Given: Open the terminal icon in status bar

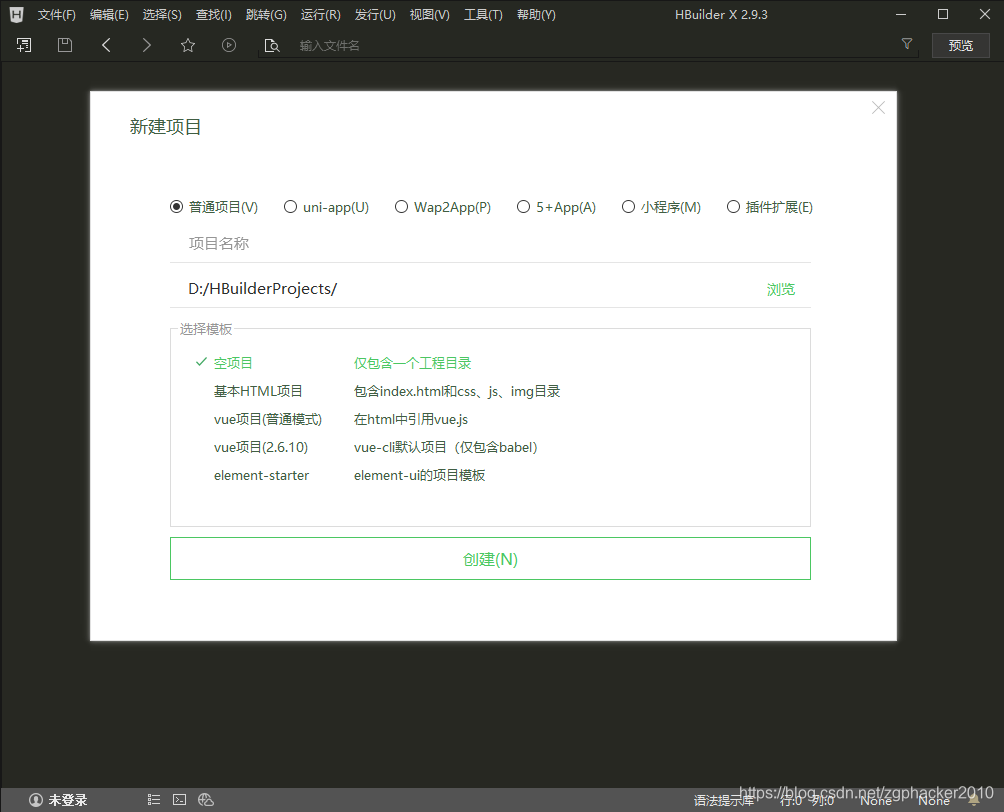Looking at the screenshot, I should [x=180, y=800].
